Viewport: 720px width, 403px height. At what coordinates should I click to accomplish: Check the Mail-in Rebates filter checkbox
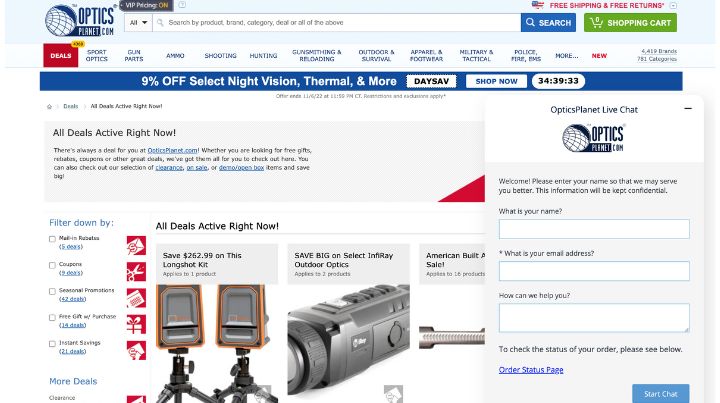click(52, 239)
